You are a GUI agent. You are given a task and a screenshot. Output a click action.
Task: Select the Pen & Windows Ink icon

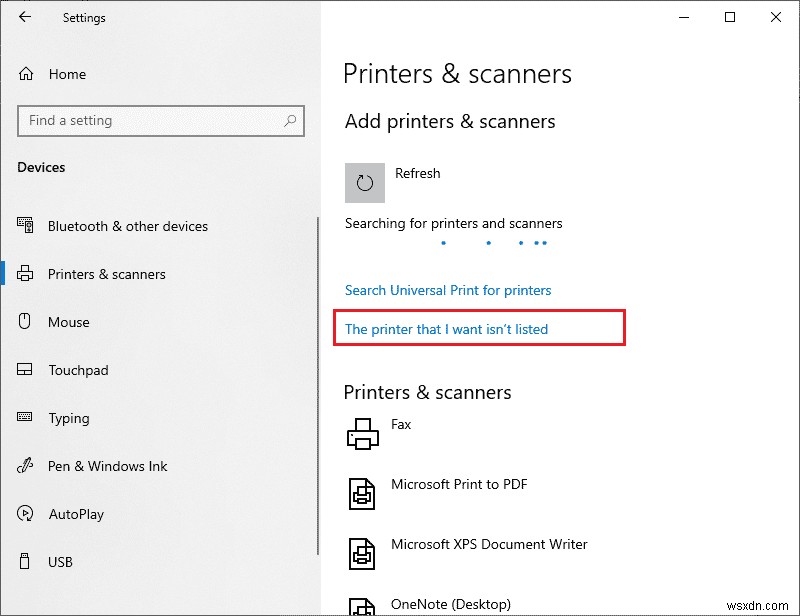click(24, 466)
